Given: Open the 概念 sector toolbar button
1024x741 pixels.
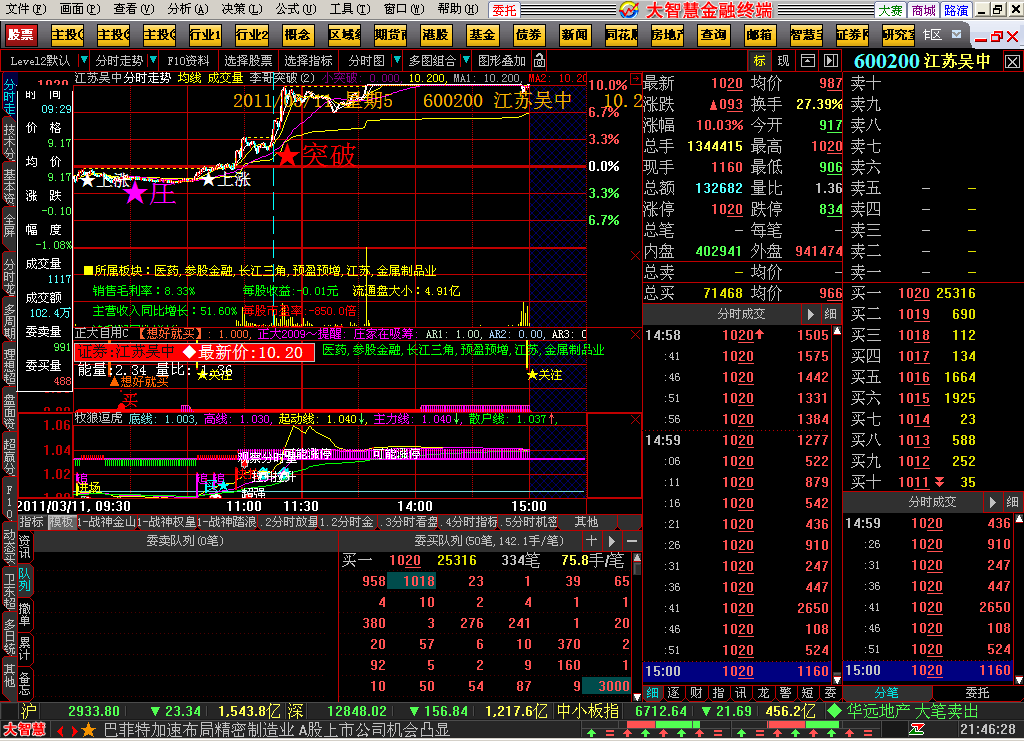Looking at the screenshot, I should pos(297,35).
